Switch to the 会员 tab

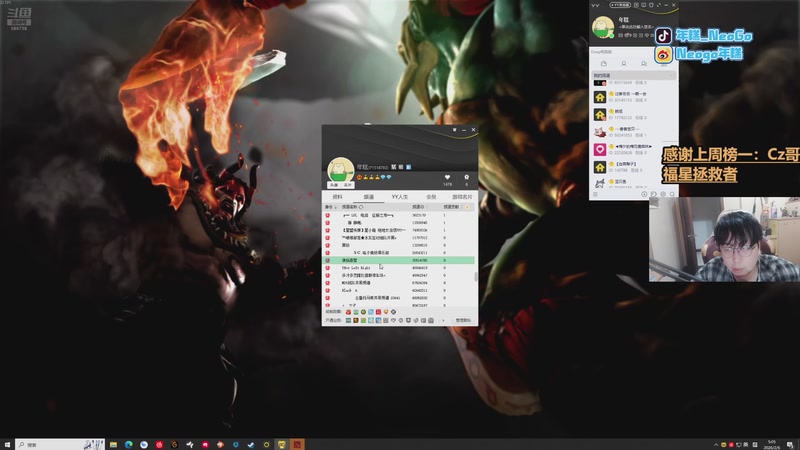tap(431, 196)
